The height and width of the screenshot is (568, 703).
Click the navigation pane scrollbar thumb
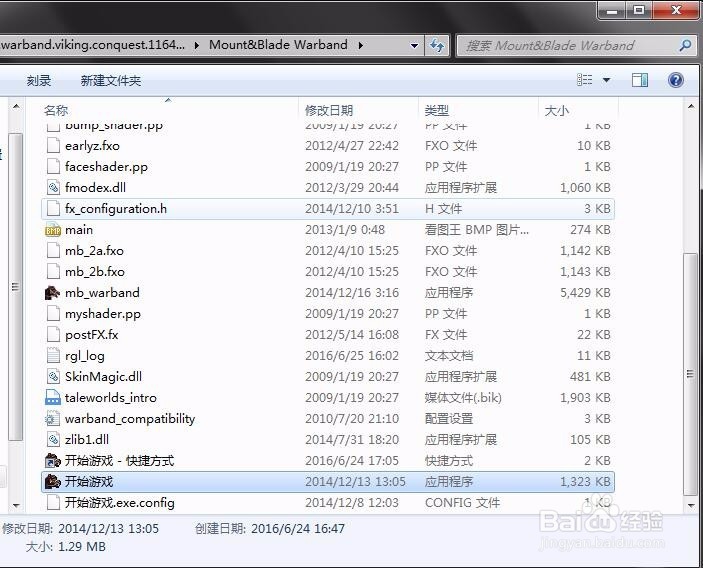tap(16, 287)
